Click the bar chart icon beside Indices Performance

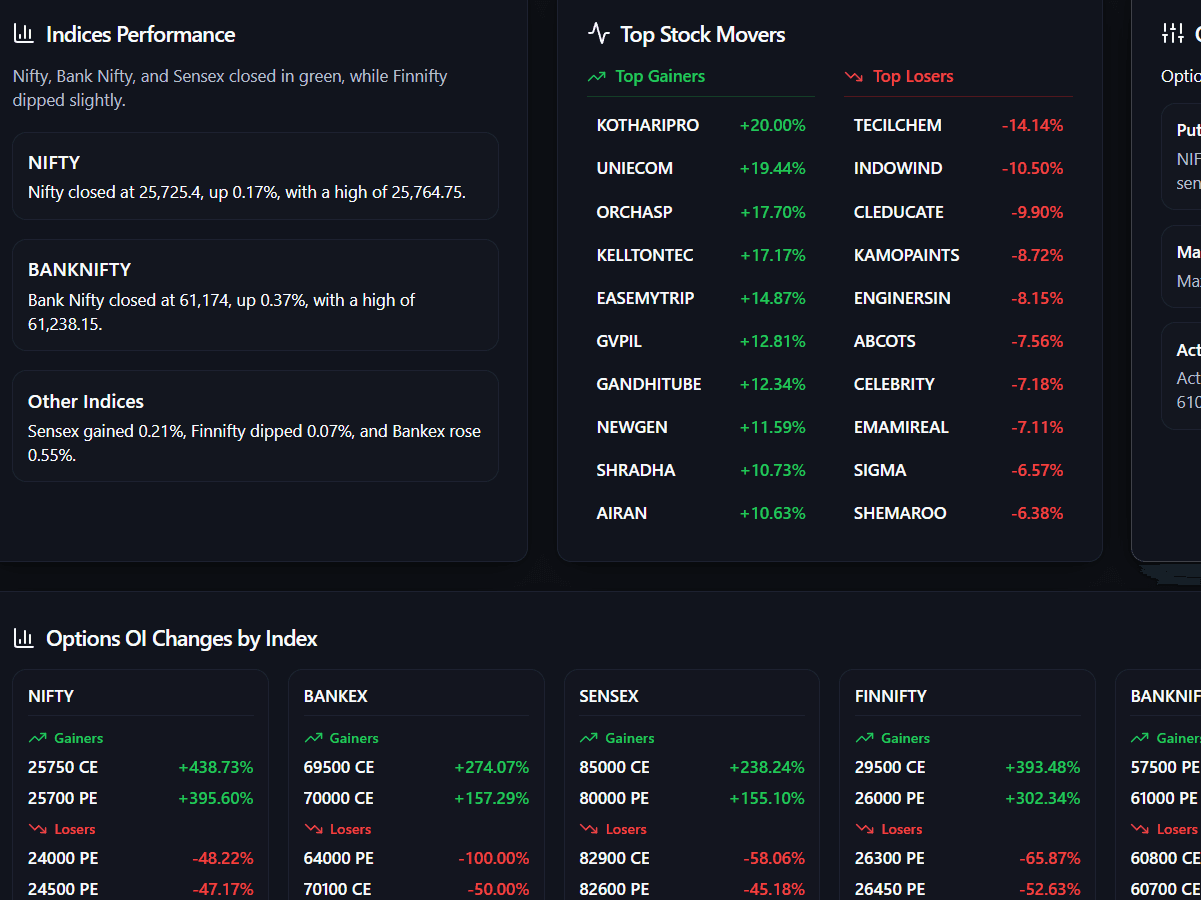[x=22, y=33]
